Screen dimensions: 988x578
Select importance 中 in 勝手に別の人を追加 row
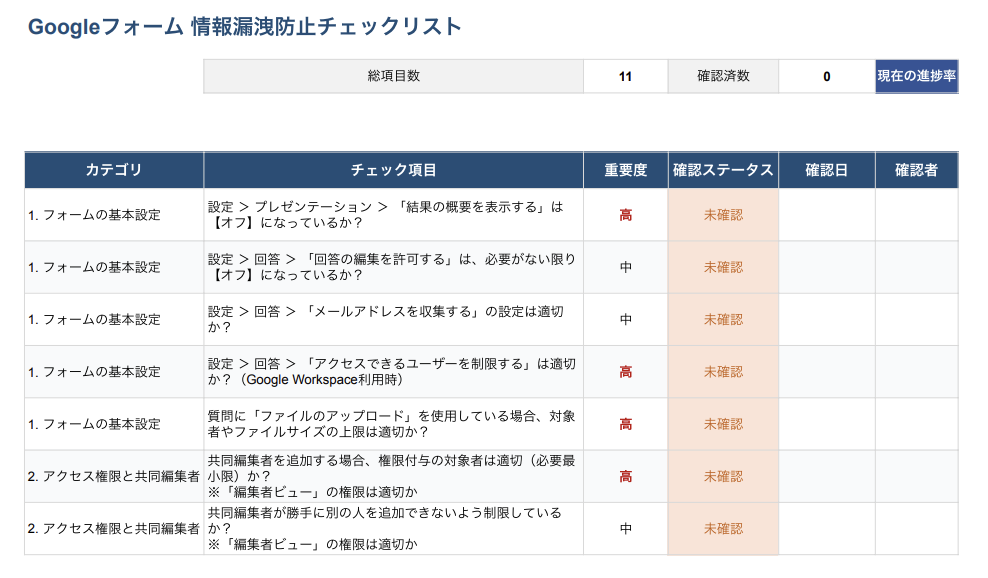click(x=626, y=529)
